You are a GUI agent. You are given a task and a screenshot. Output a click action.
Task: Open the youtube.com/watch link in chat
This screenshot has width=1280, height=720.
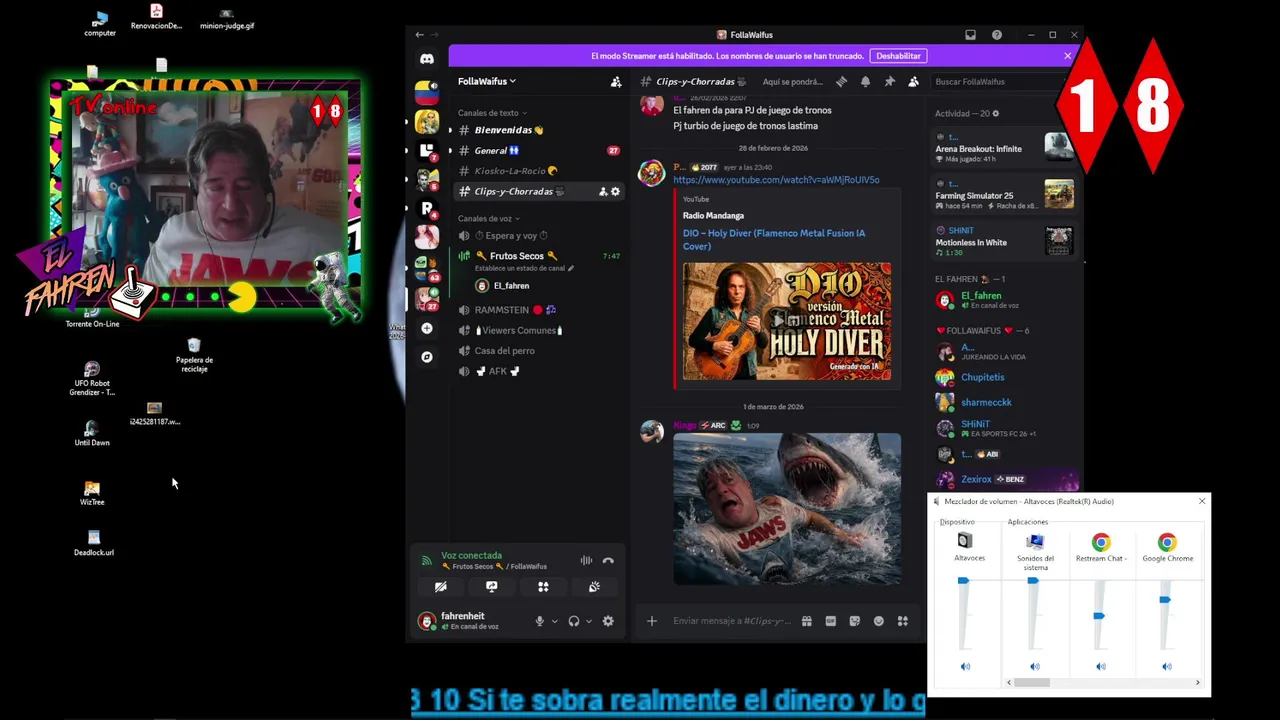(776, 180)
